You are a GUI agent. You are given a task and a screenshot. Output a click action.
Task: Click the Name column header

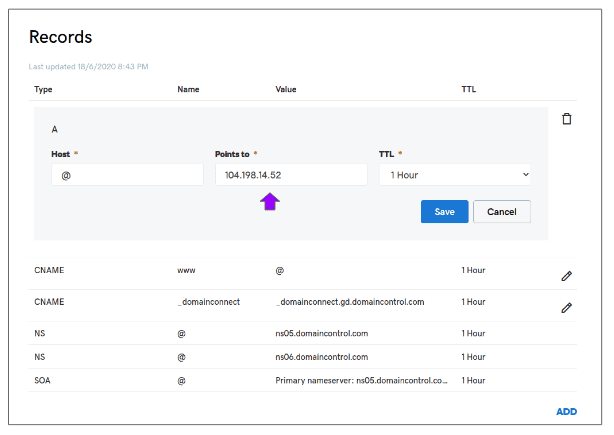pyautogui.click(x=188, y=89)
